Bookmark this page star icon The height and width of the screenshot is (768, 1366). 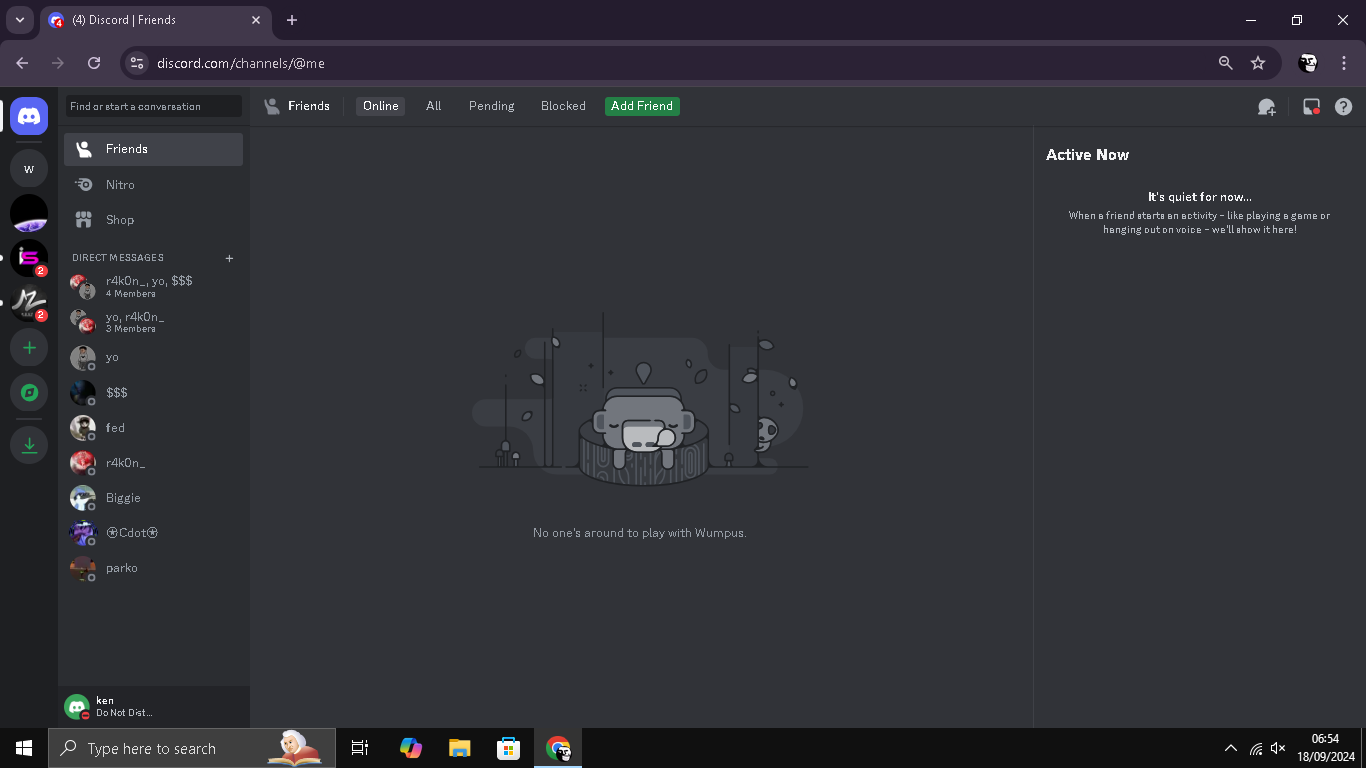1258,63
